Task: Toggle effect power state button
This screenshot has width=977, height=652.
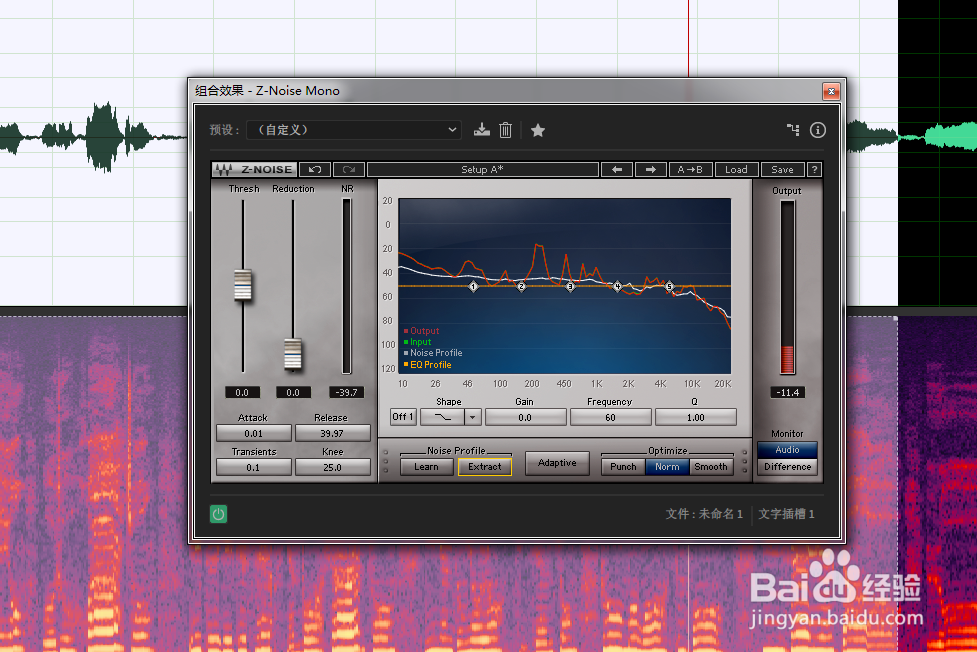Action: click(218, 514)
